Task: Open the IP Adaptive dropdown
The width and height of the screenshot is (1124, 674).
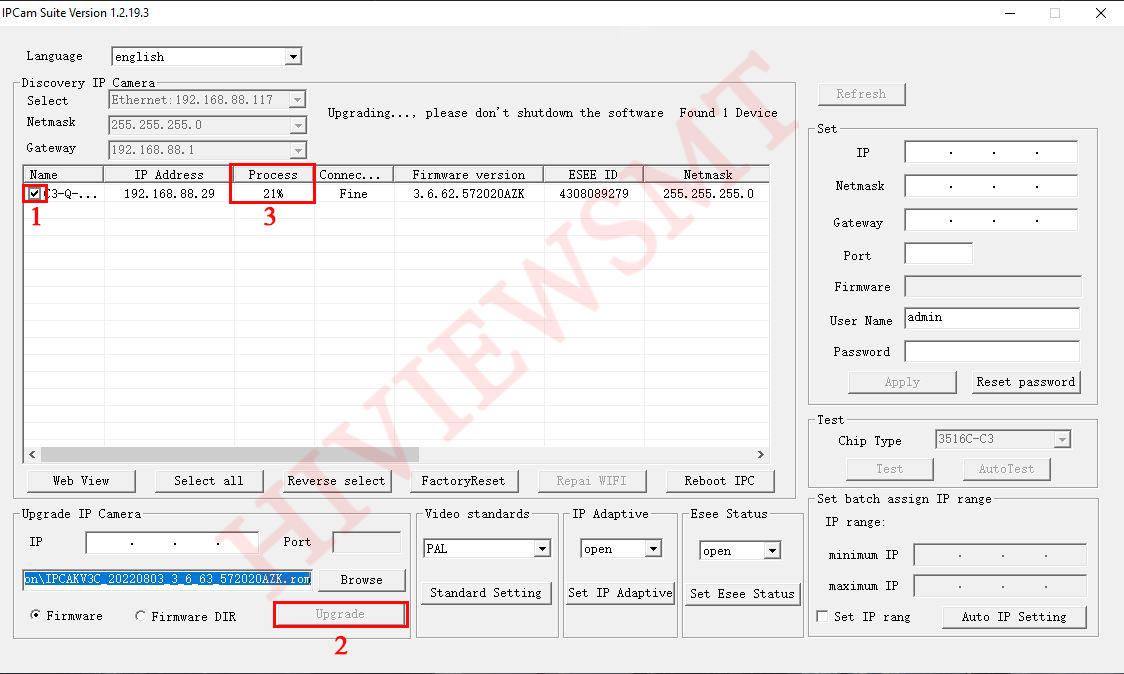Action: click(x=652, y=549)
